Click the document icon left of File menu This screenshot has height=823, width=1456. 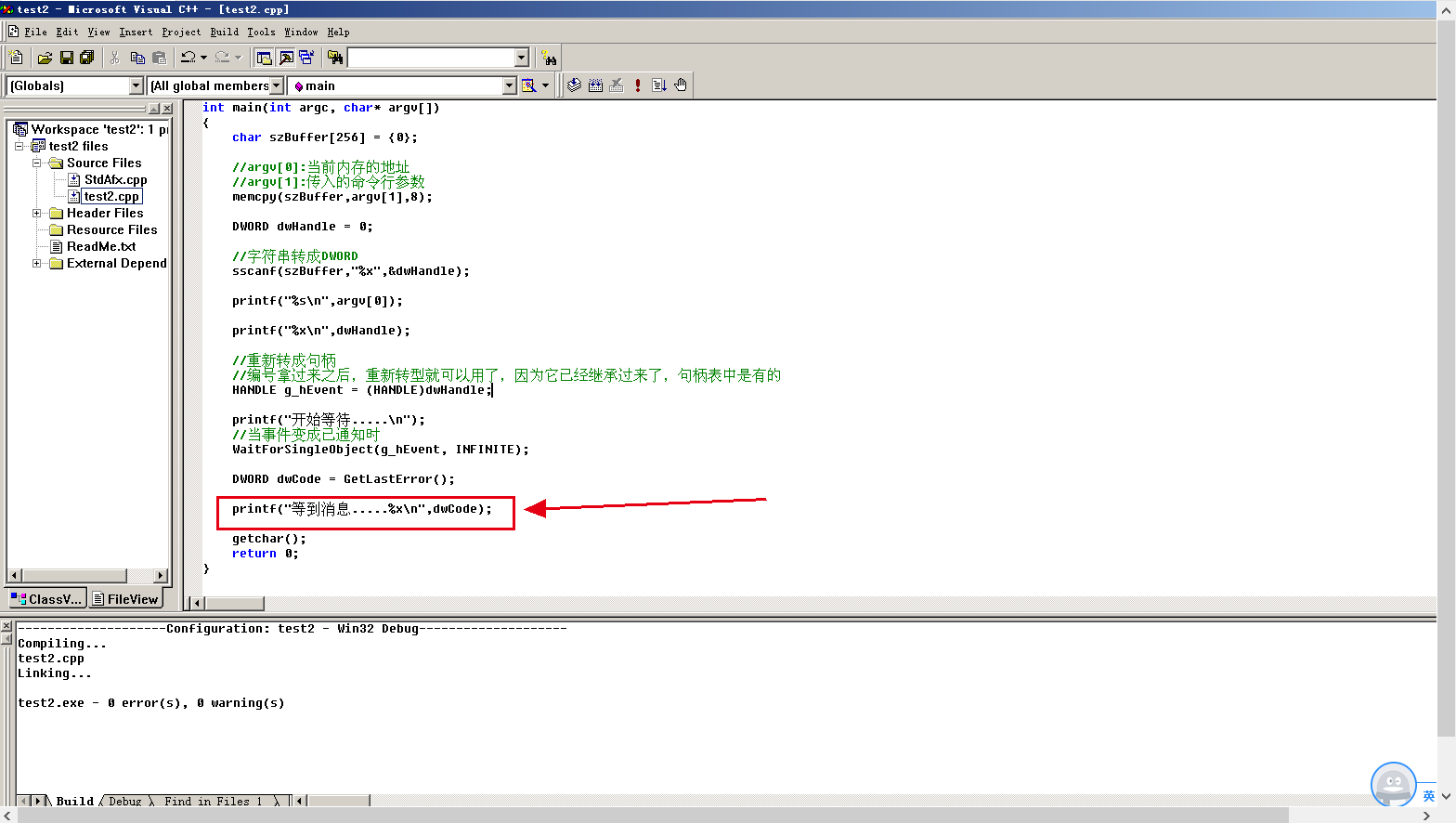14,32
